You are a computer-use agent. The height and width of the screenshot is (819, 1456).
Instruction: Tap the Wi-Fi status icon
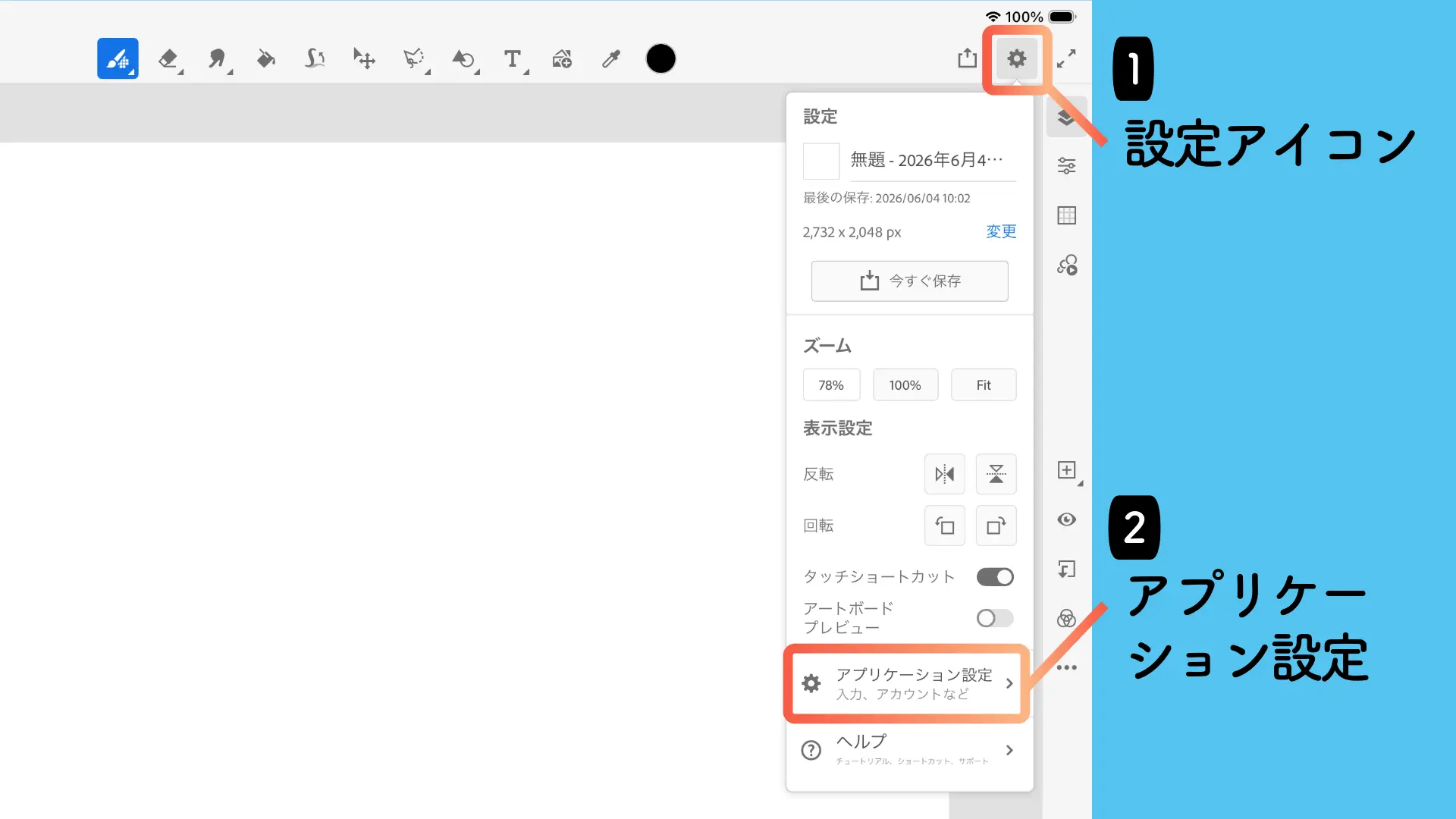[993, 17]
